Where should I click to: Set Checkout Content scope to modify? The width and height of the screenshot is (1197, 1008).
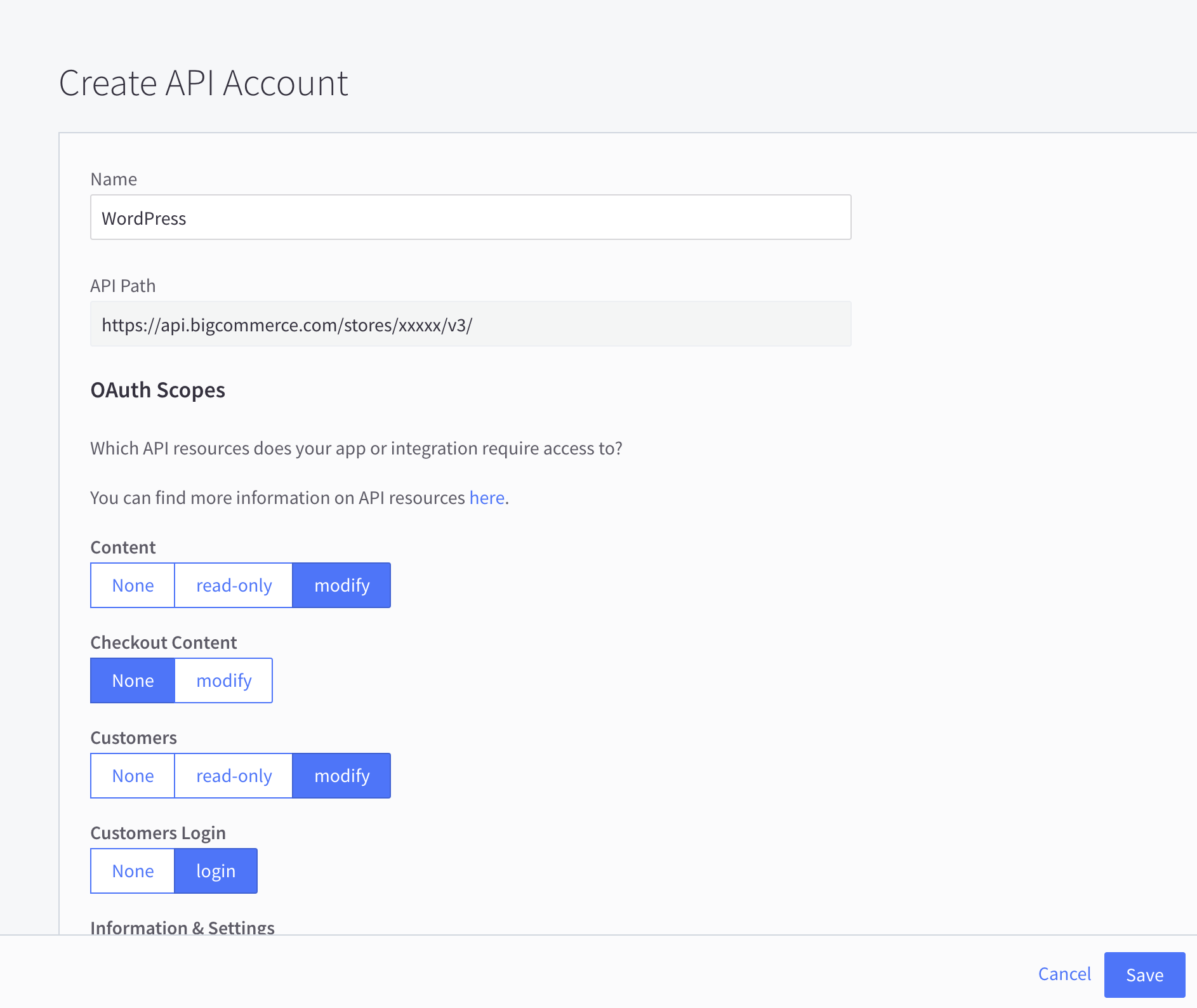223,680
